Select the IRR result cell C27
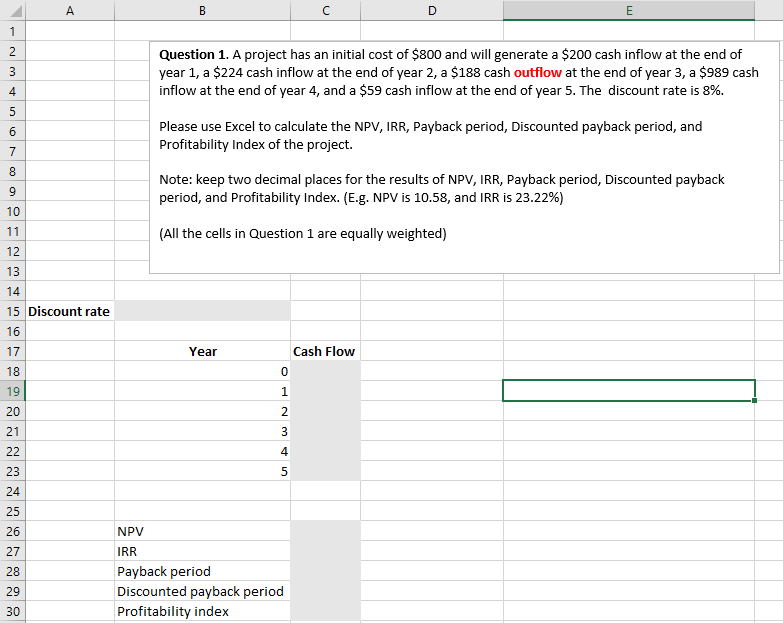 pyautogui.click(x=326, y=551)
